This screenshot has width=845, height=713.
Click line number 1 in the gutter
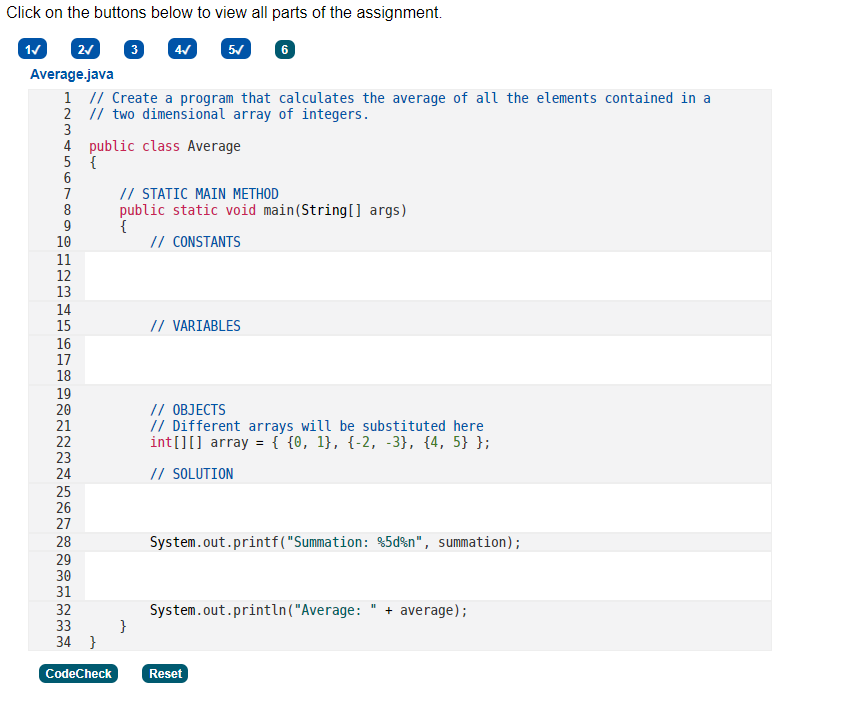pyautogui.click(x=67, y=98)
